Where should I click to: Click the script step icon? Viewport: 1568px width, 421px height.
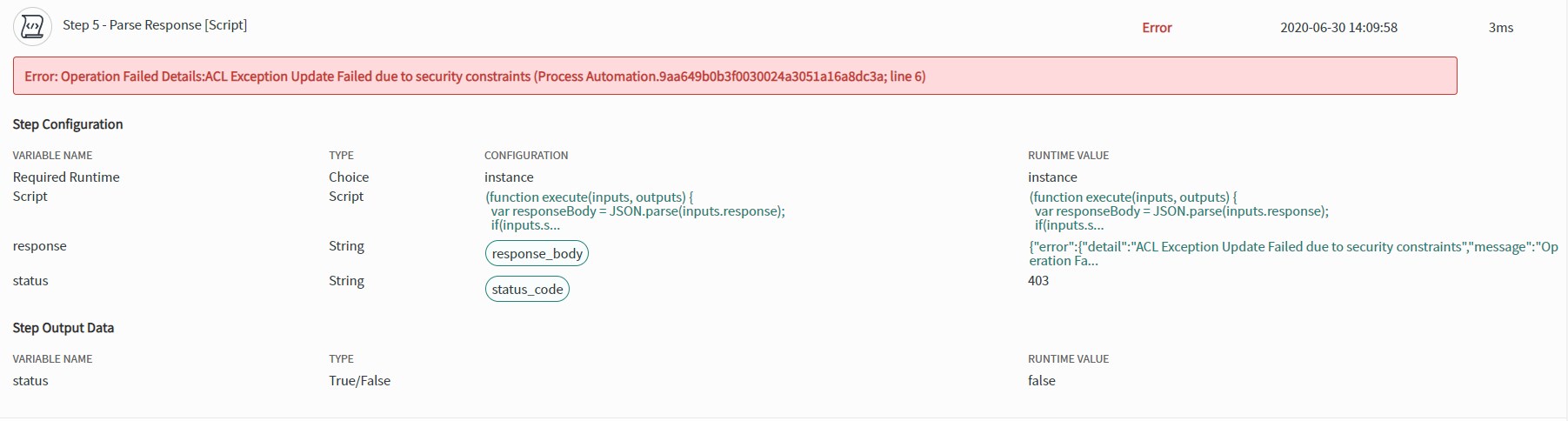[32, 27]
